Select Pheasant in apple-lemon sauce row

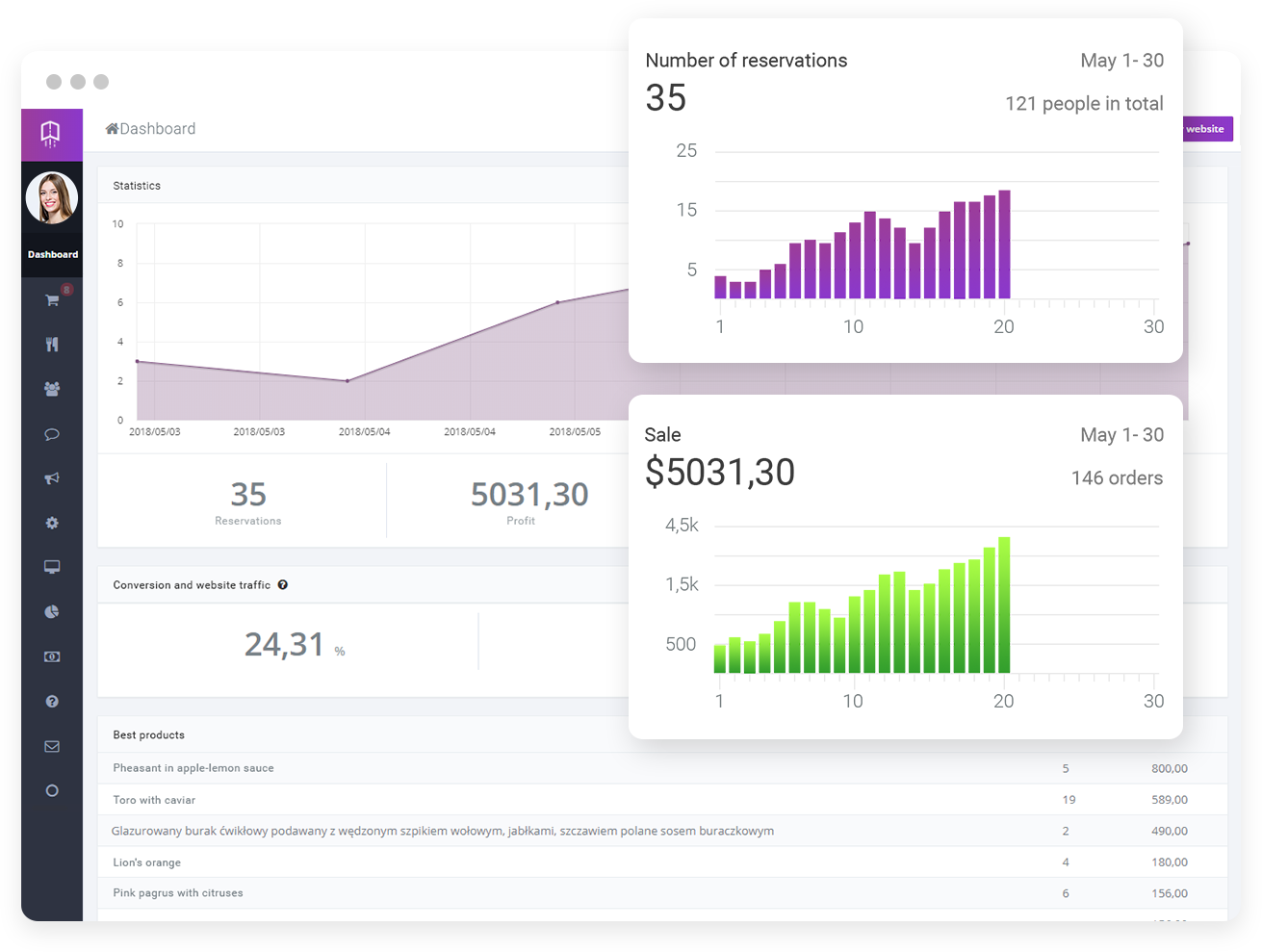coord(662,768)
